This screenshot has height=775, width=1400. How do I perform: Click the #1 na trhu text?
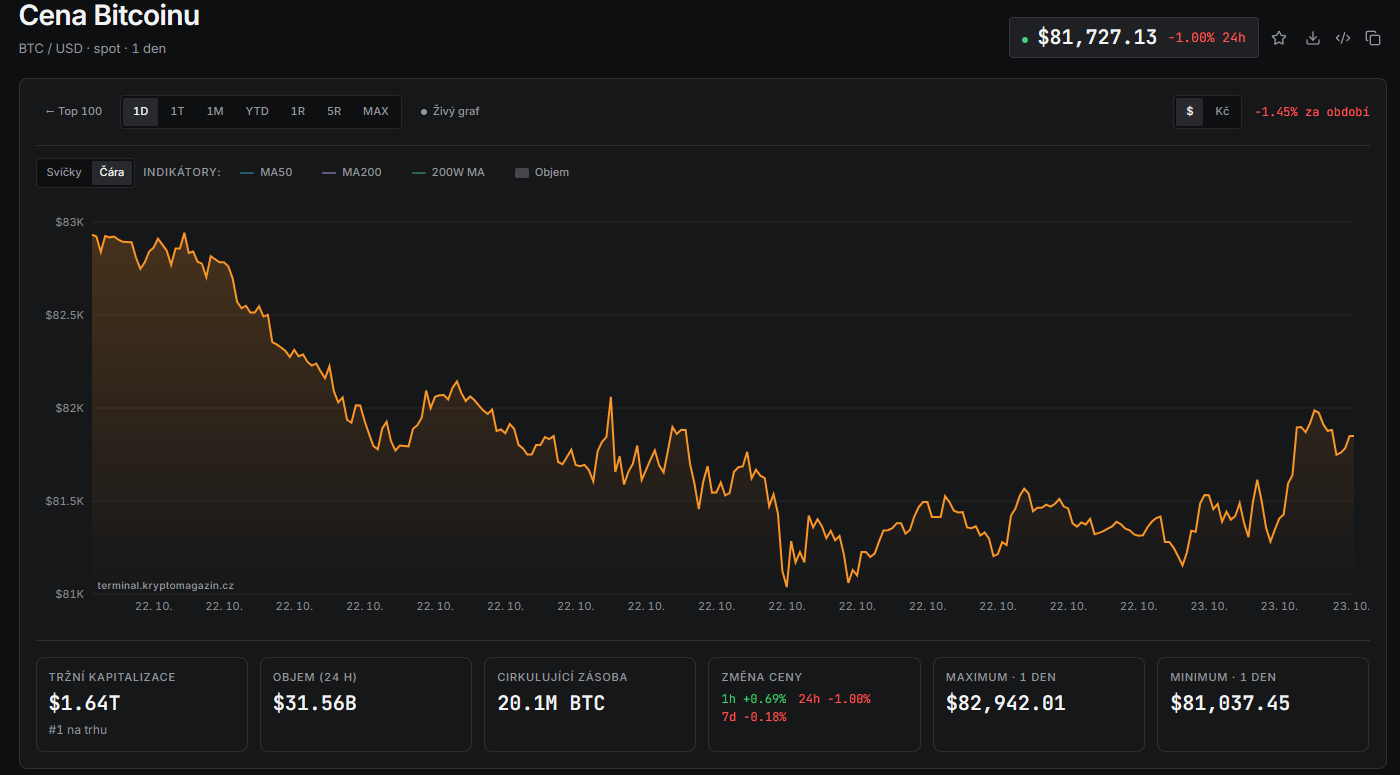coord(78,730)
